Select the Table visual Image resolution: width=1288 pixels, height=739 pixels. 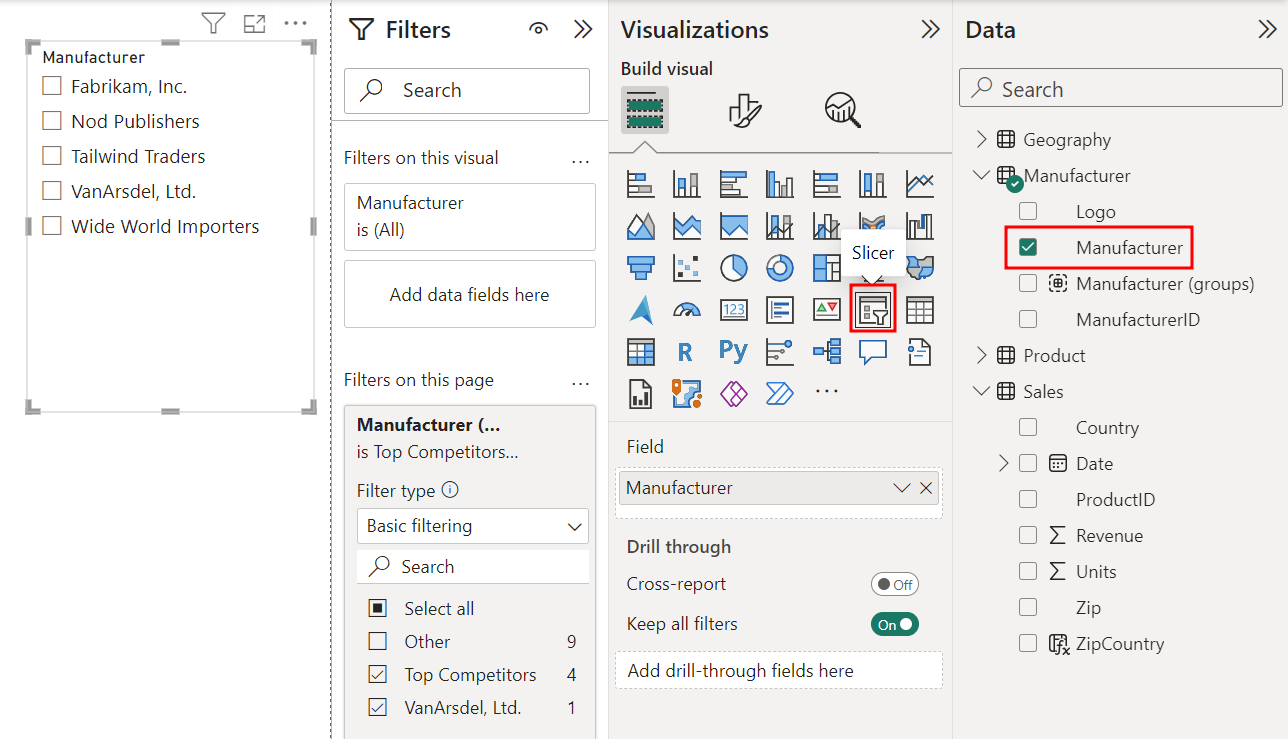(x=919, y=310)
